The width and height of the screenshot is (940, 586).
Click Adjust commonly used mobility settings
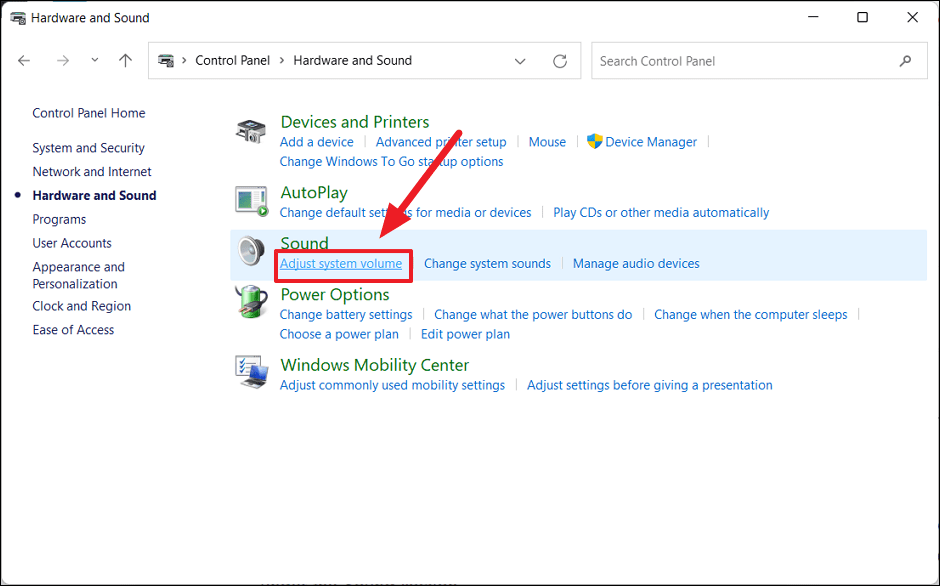[x=393, y=386]
